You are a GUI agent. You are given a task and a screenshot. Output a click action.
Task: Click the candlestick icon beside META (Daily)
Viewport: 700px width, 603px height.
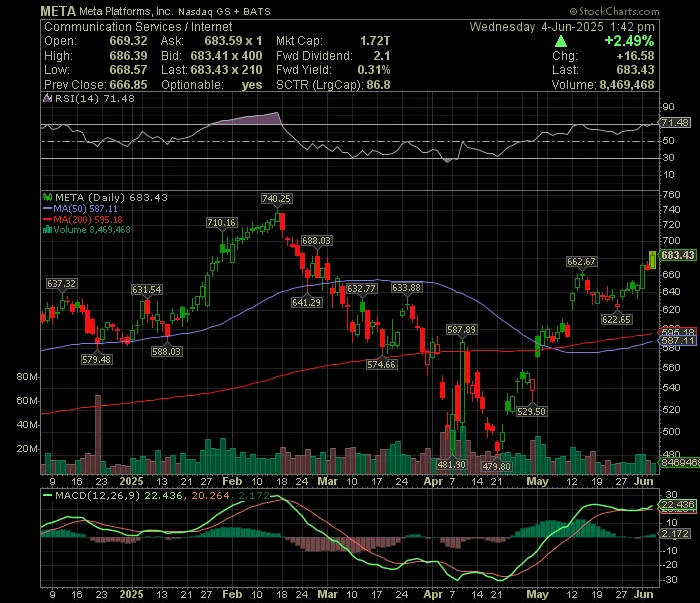[47, 197]
